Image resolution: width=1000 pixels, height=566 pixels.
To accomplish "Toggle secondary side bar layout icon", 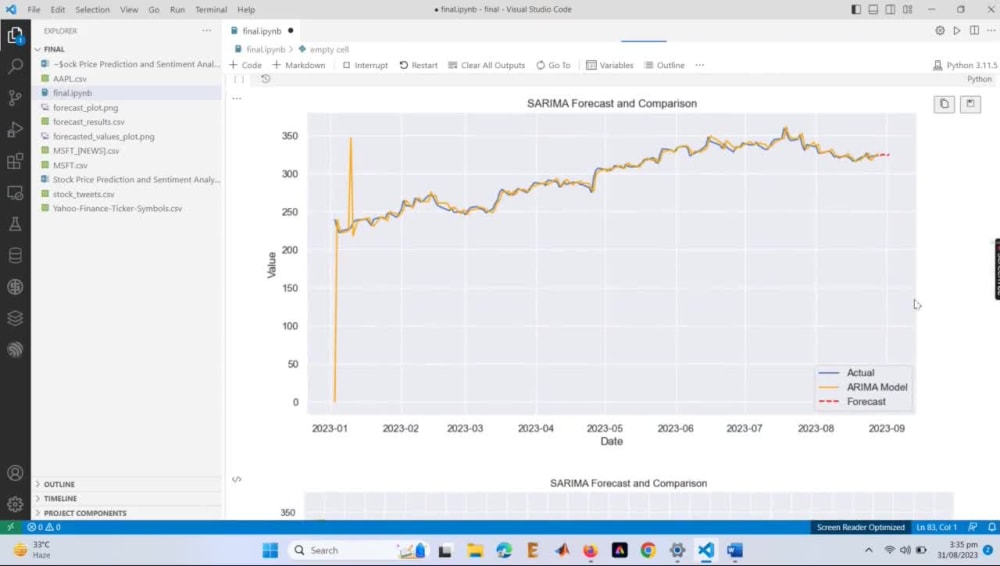I will point(890,10).
